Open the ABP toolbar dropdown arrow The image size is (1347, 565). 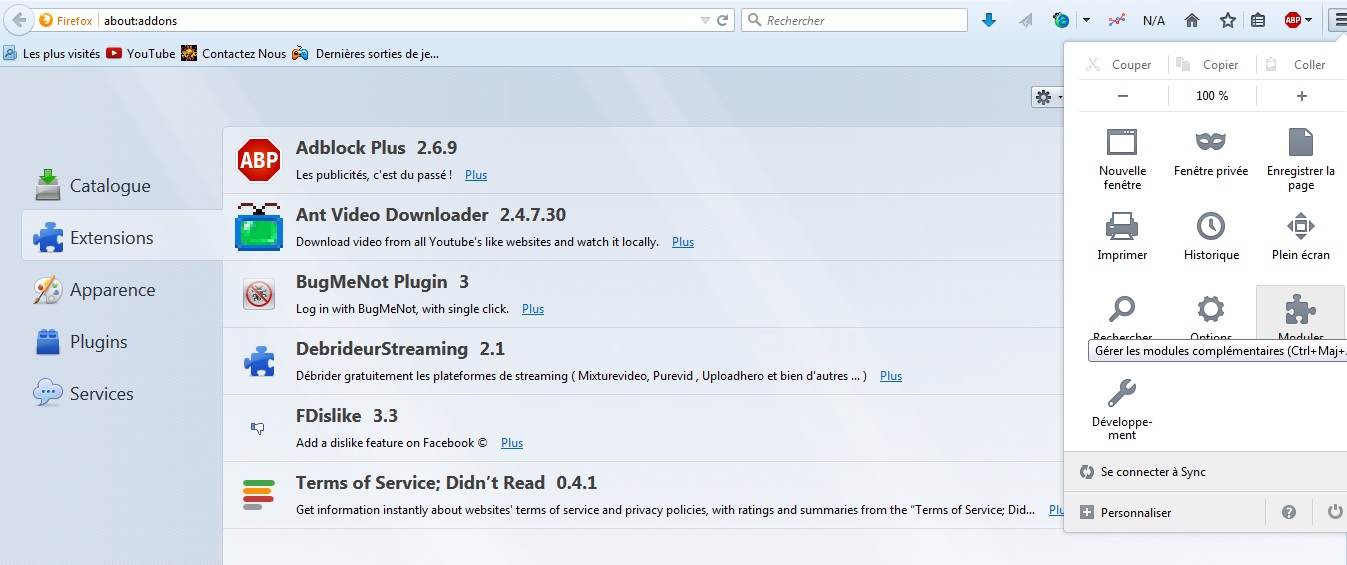point(1309,20)
